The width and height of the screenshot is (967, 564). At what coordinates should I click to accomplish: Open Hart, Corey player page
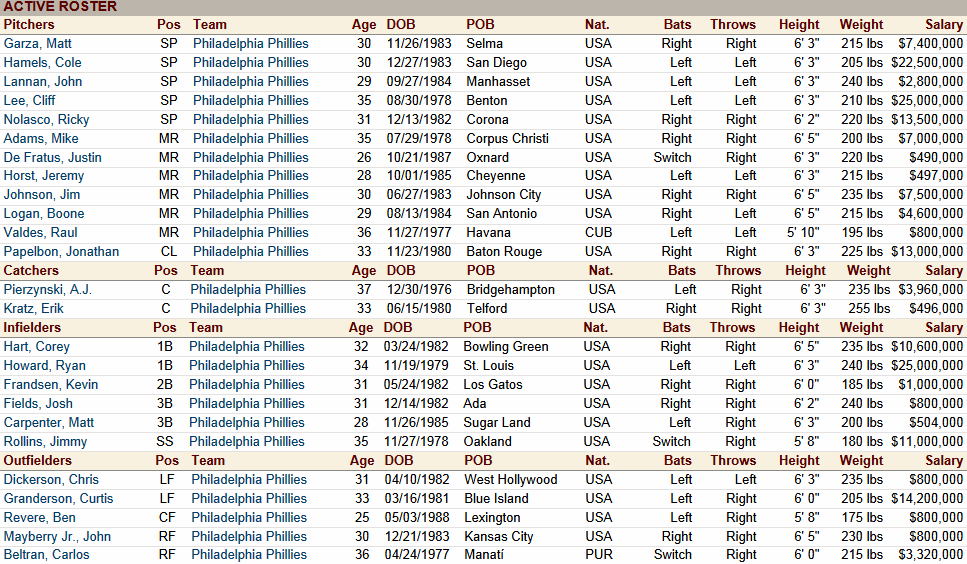coord(37,347)
